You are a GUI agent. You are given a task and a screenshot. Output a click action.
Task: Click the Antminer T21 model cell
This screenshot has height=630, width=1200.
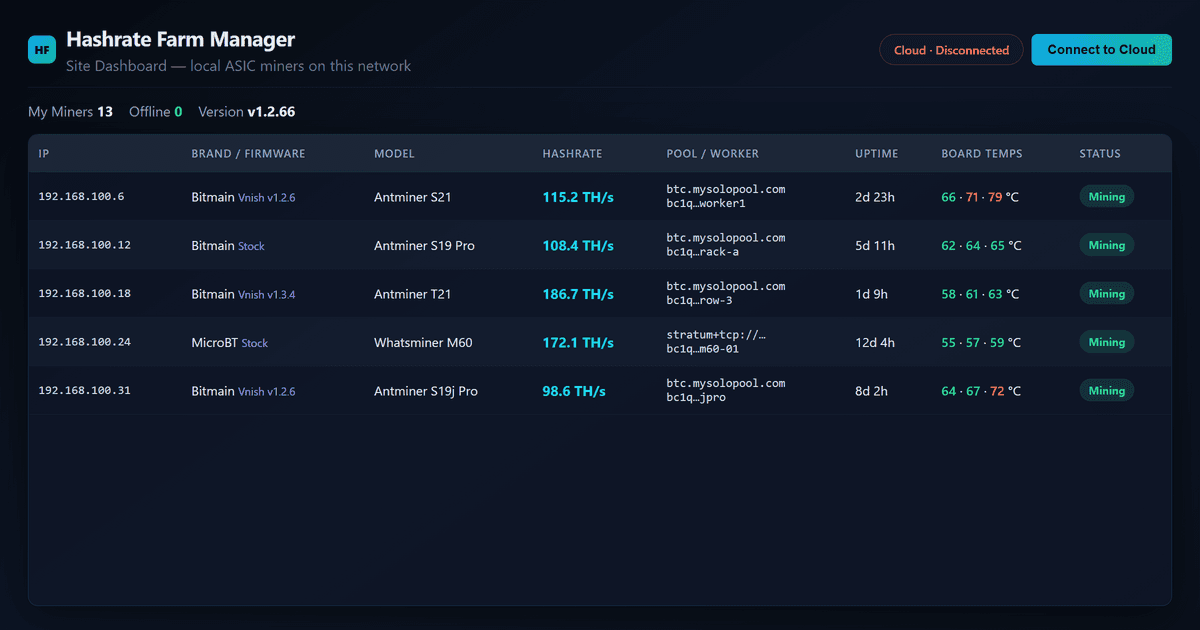tap(413, 294)
